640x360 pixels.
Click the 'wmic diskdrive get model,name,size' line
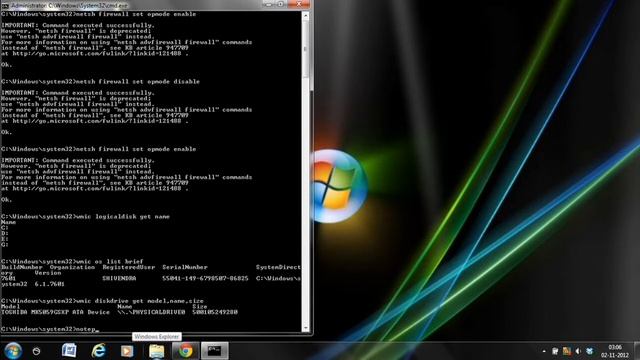102,301
